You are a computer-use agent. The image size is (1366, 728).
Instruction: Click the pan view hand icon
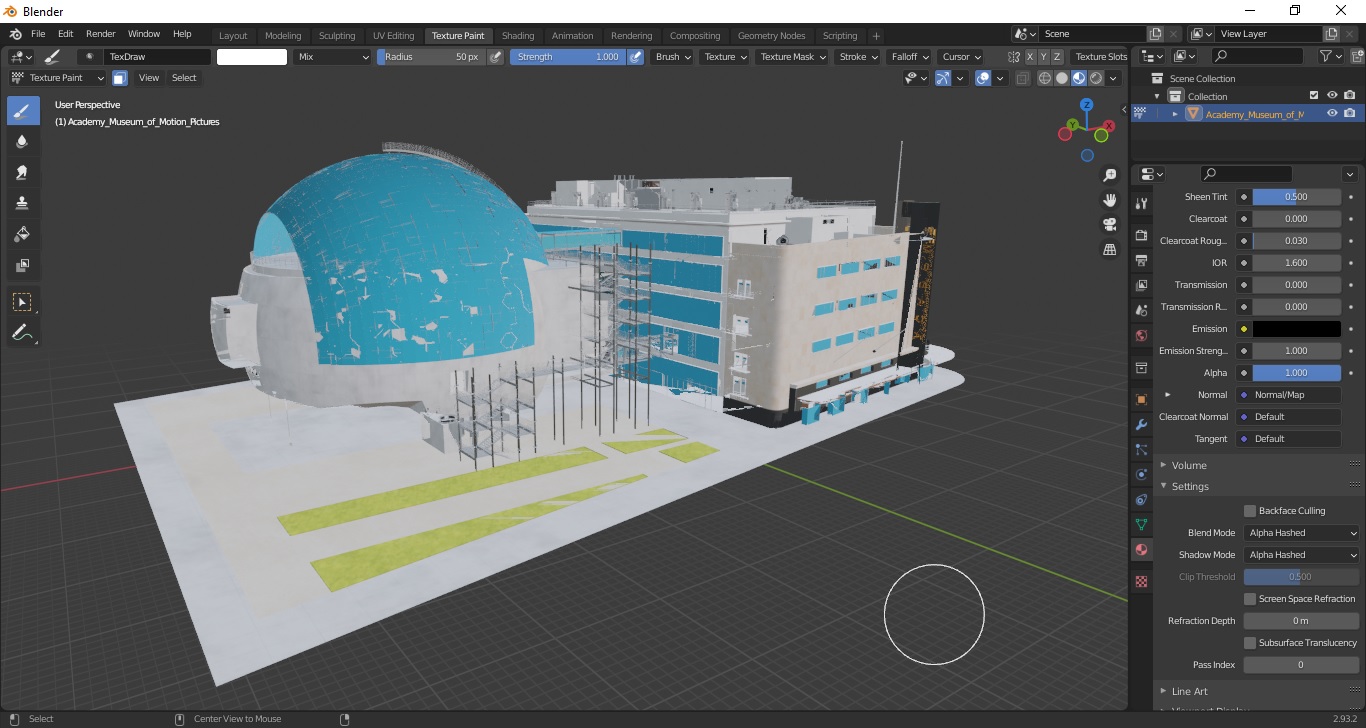tap(1109, 199)
